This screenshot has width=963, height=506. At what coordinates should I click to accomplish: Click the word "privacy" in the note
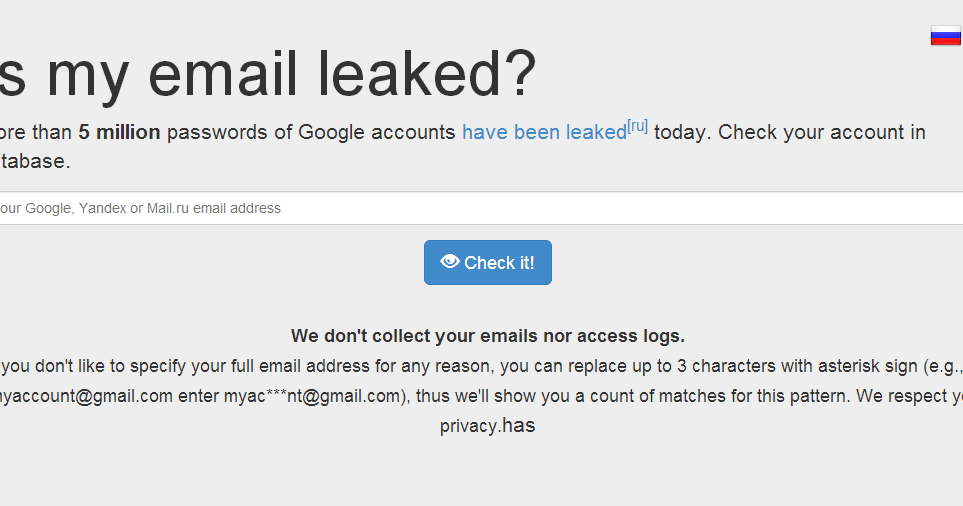tap(469, 426)
